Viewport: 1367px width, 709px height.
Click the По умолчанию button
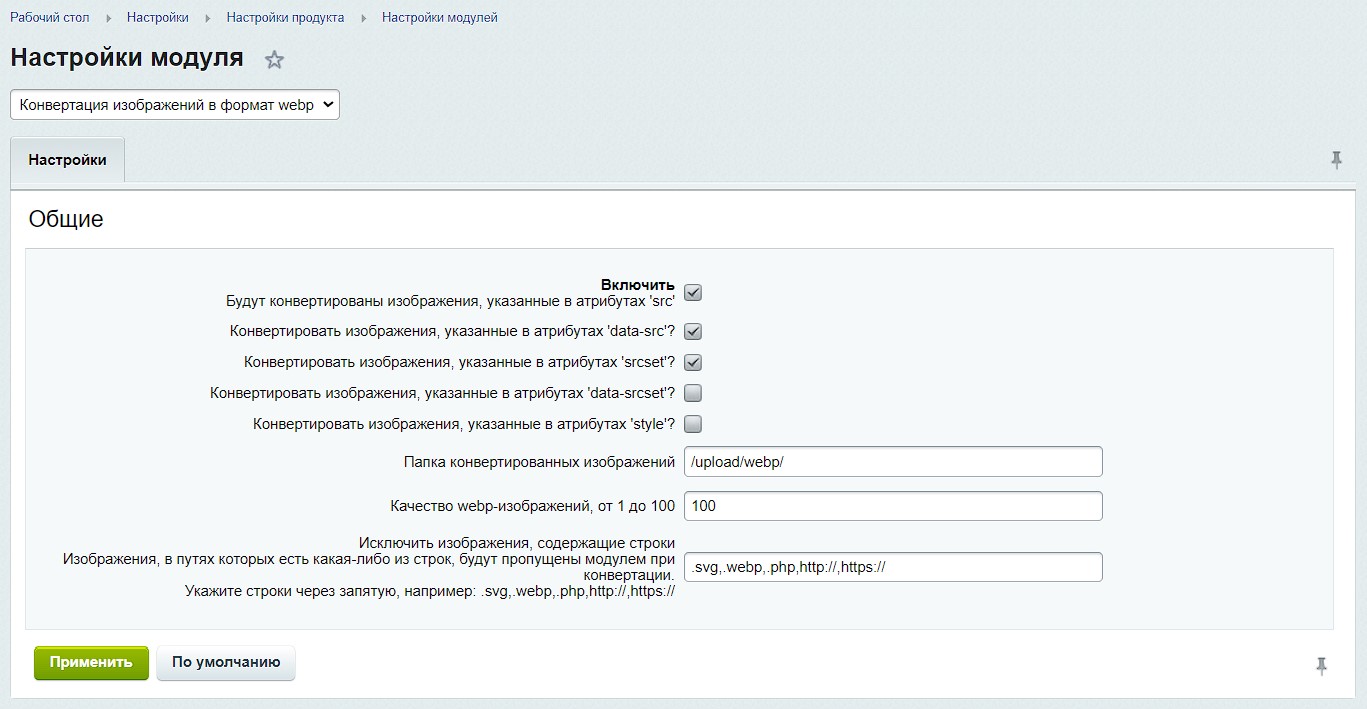click(225, 662)
